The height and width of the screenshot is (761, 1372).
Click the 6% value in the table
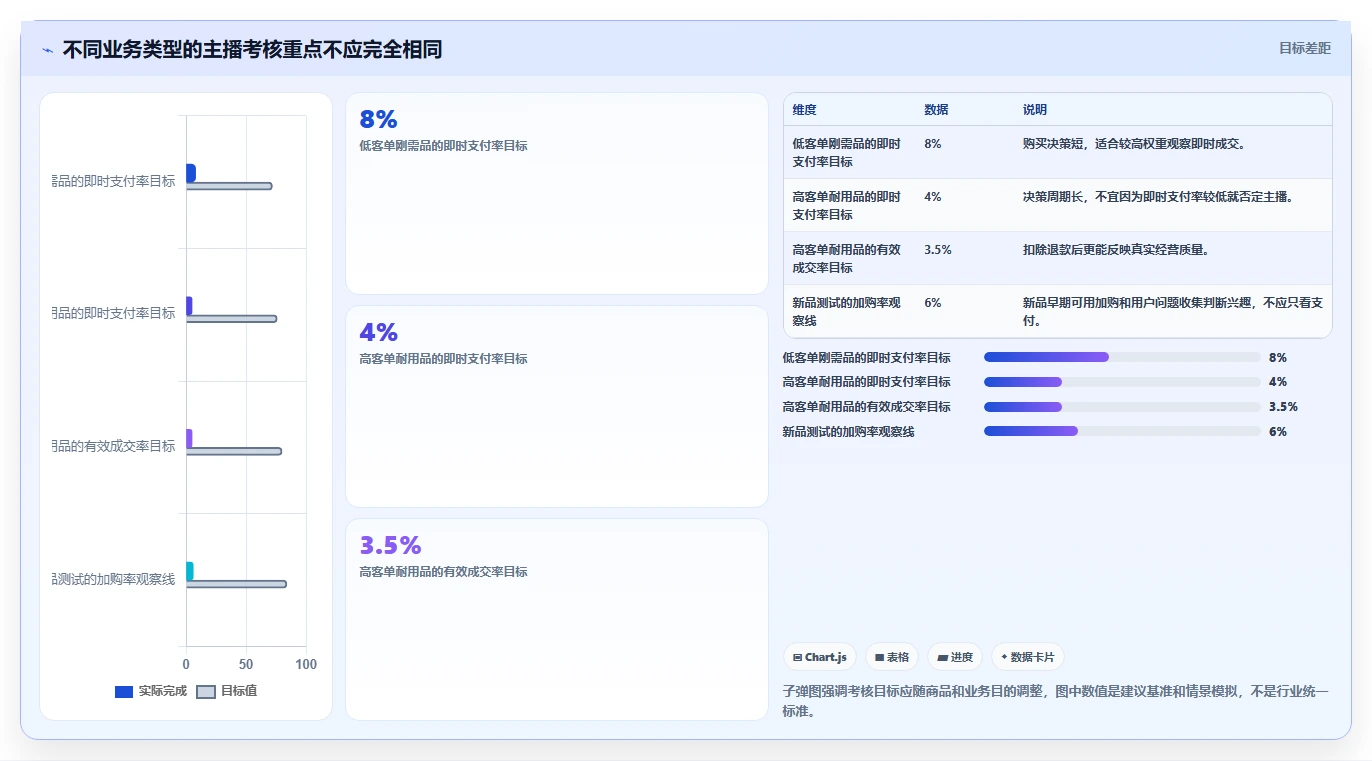pyautogui.click(x=933, y=303)
